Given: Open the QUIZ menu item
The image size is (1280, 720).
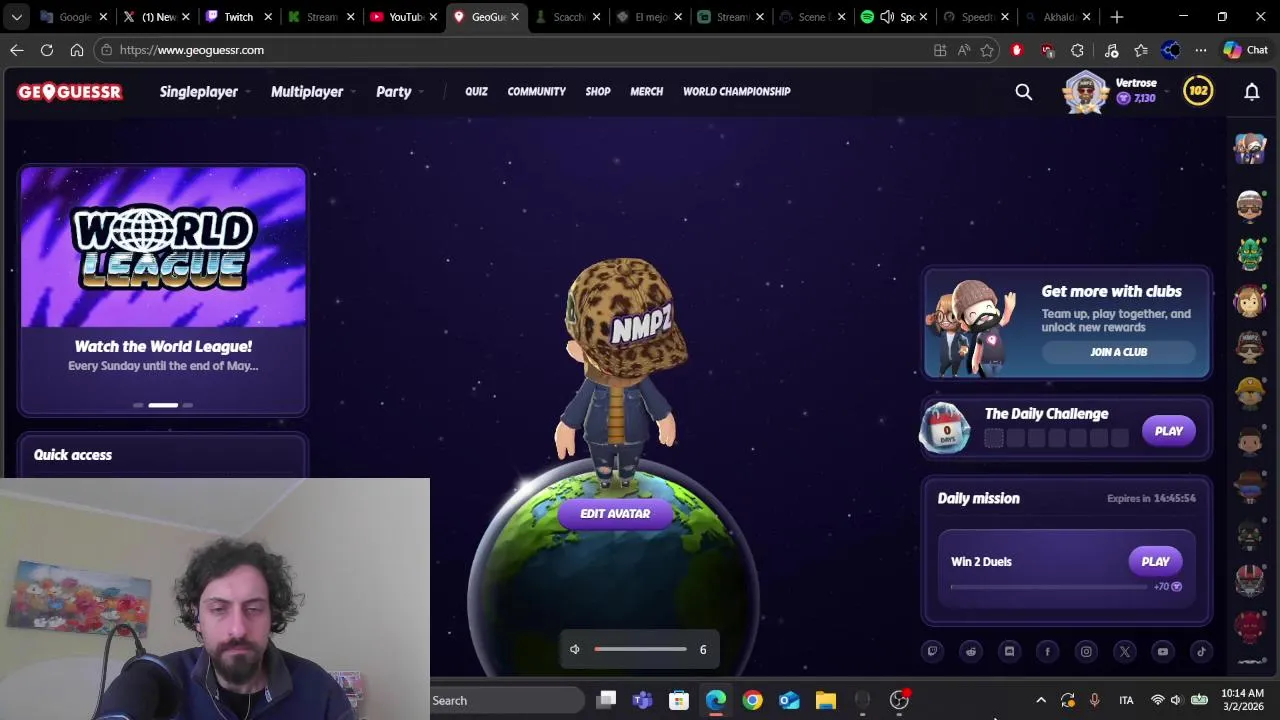Looking at the screenshot, I should [476, 91].
